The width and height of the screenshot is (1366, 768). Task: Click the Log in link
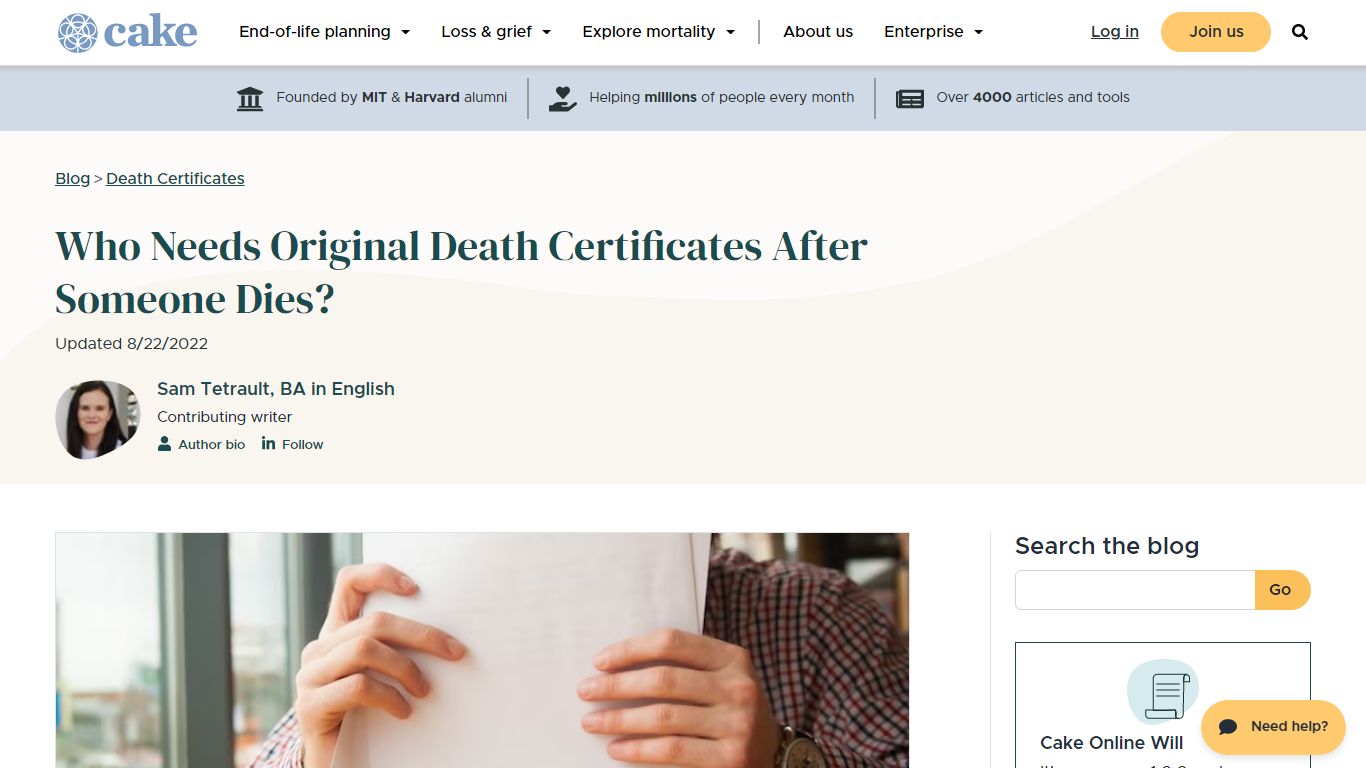[x=1115, y=32]
